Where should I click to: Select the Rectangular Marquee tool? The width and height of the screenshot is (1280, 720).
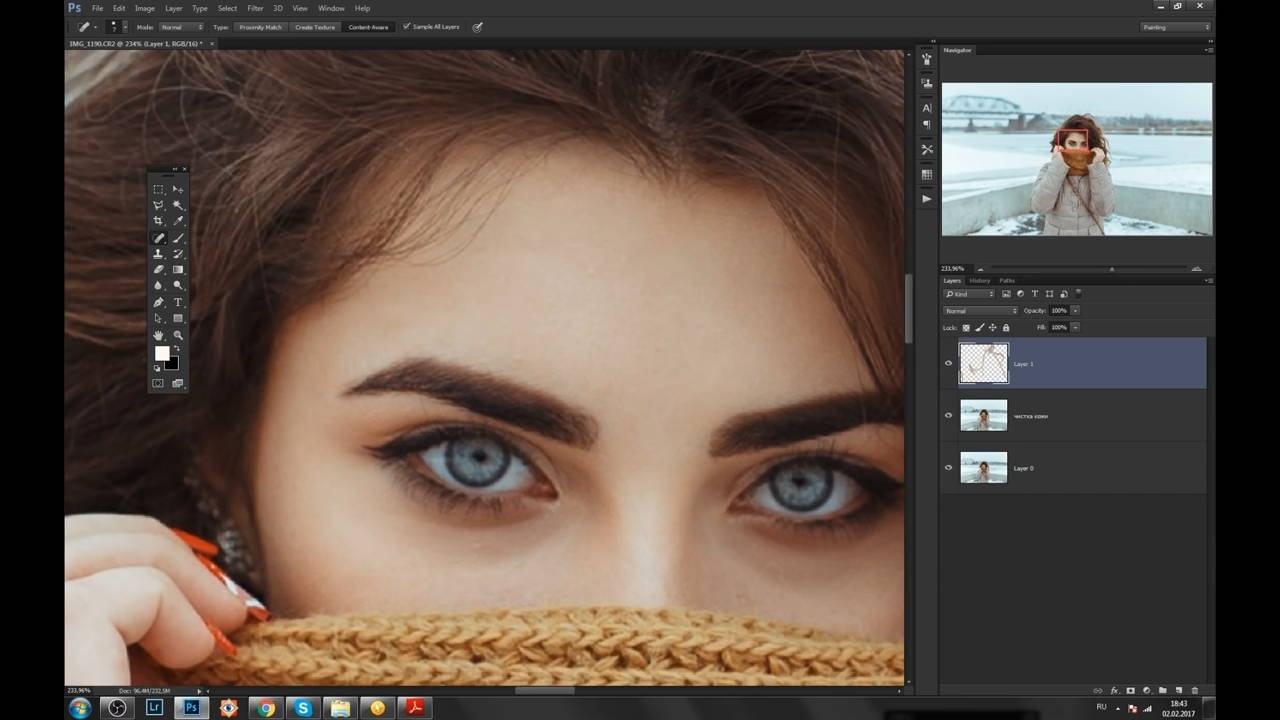pyautogui.click(x=158, y=189)
